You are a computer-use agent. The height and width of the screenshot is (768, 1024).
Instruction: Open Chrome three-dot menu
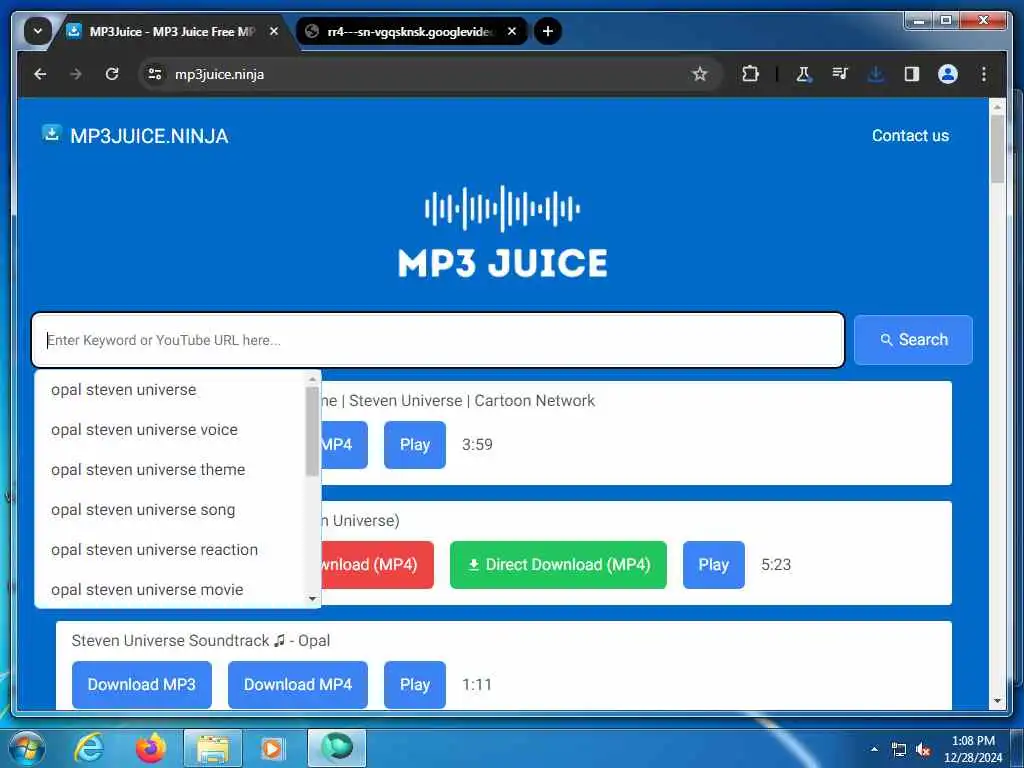[984, 74]
